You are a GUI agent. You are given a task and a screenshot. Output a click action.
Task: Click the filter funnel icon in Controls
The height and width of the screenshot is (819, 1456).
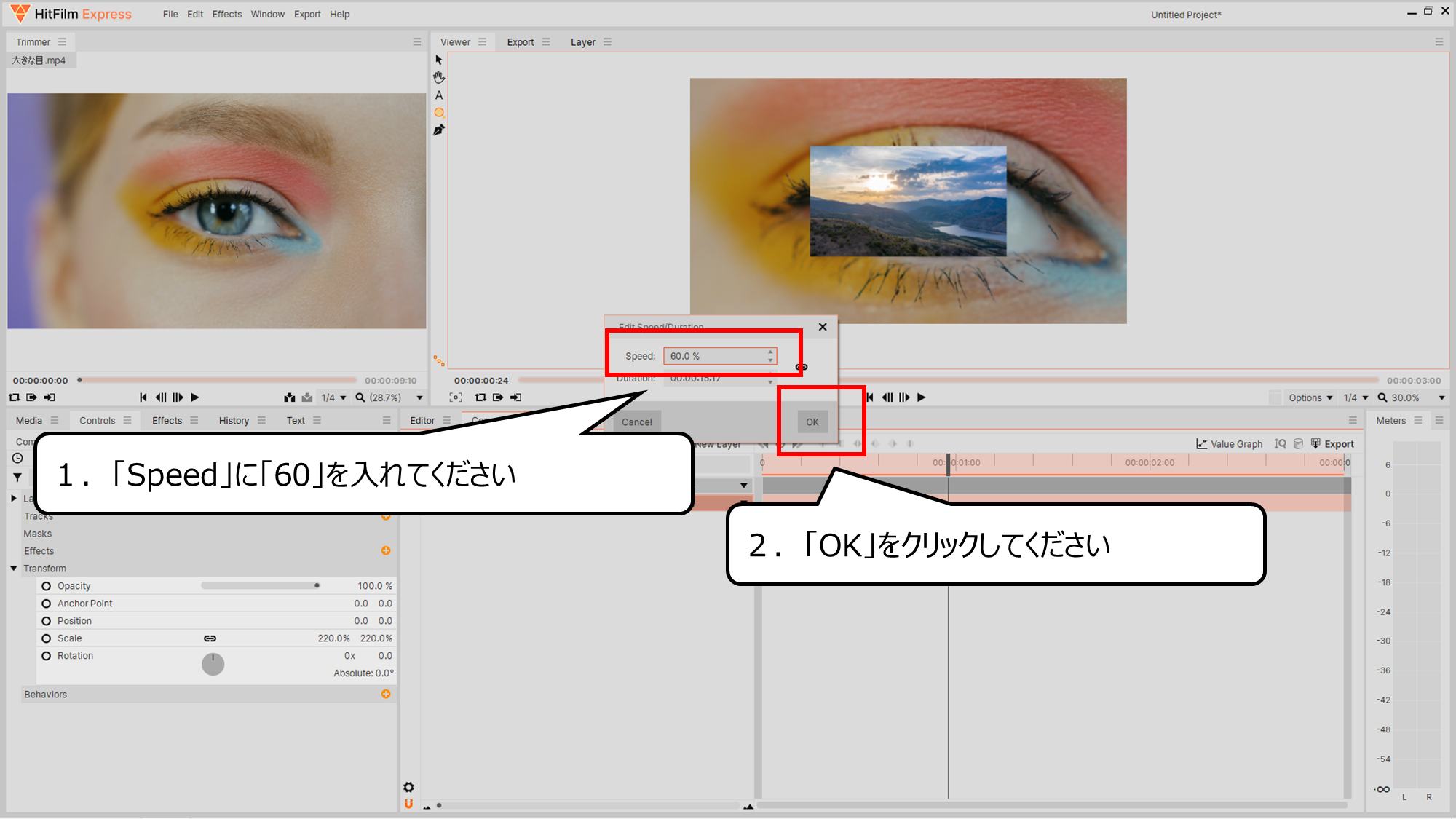click(x=17, y=478)
